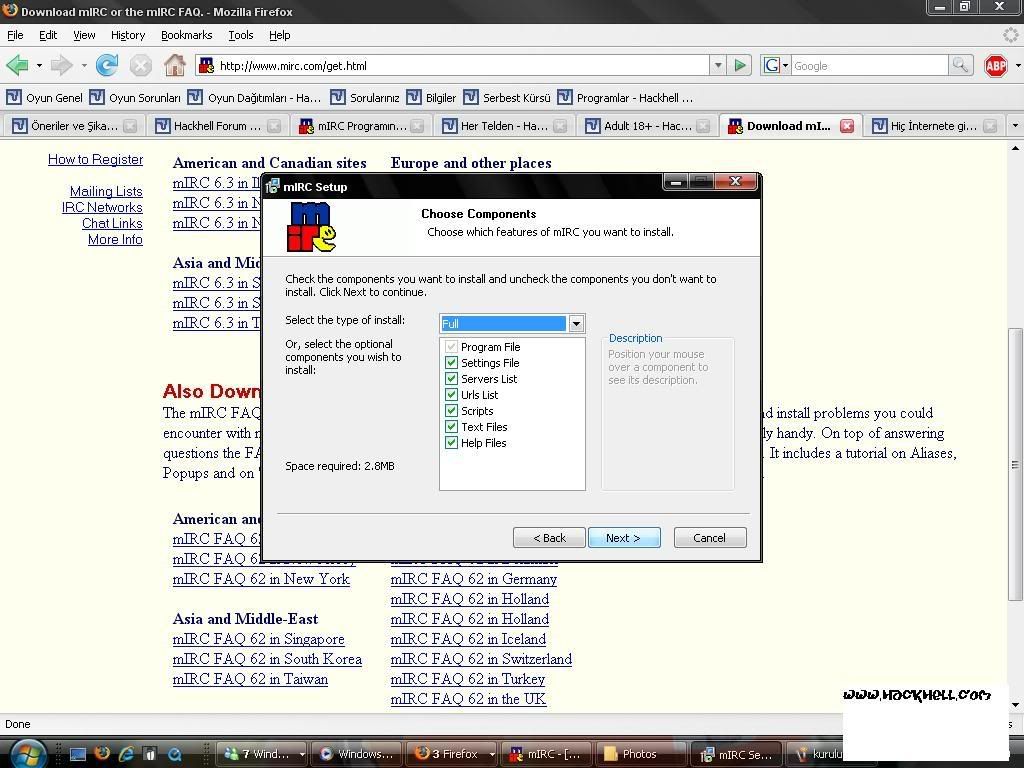Expand the address bar URL history dropdown

coord(718,65)
